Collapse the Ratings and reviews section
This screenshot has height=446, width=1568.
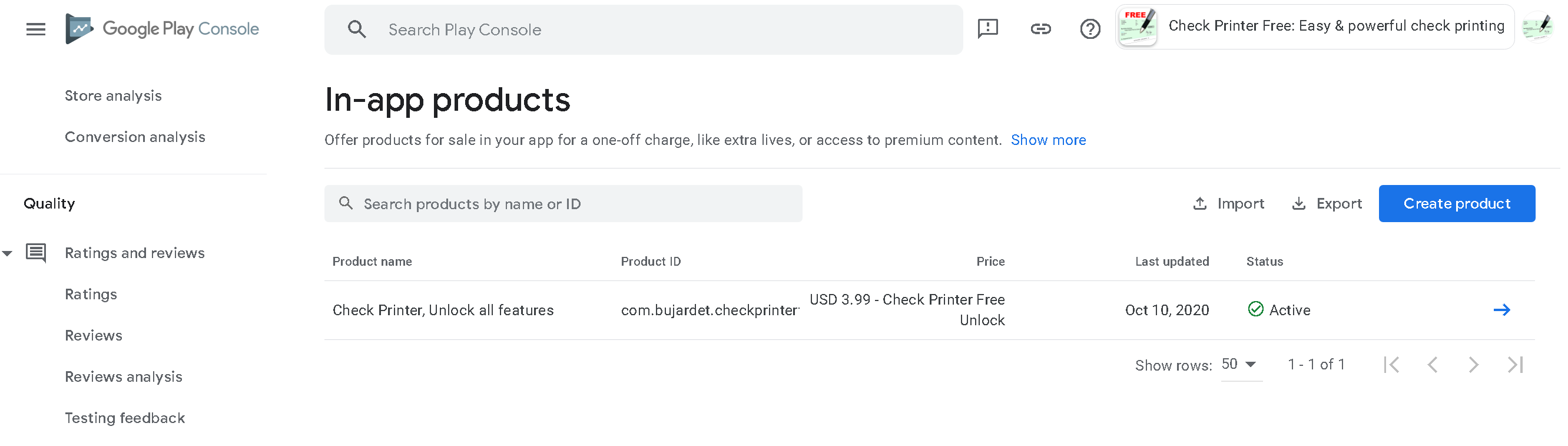(7, 253)
